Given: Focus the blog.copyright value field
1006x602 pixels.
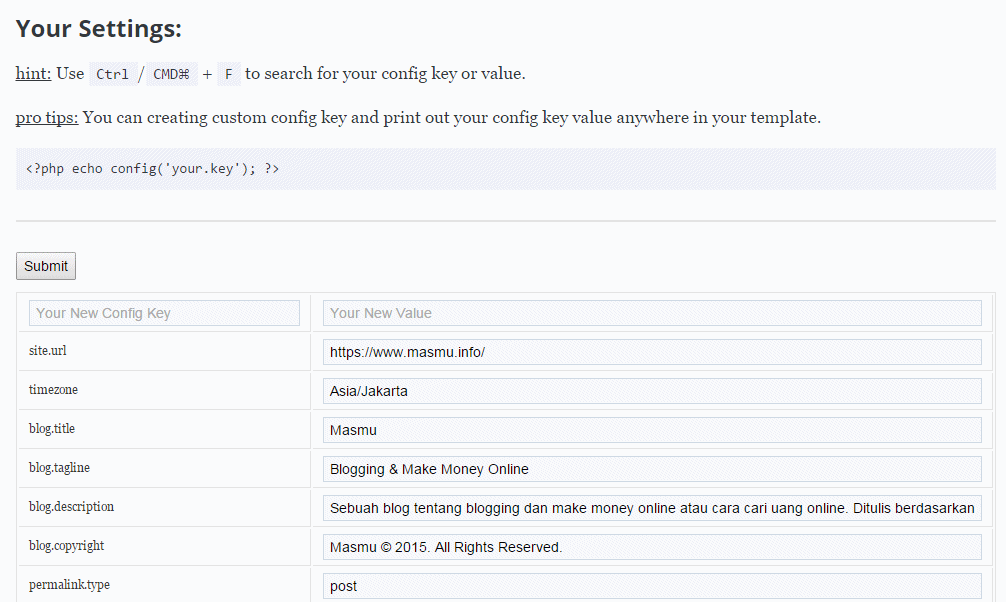Looking at the screenshot, I should pos(652,547).
